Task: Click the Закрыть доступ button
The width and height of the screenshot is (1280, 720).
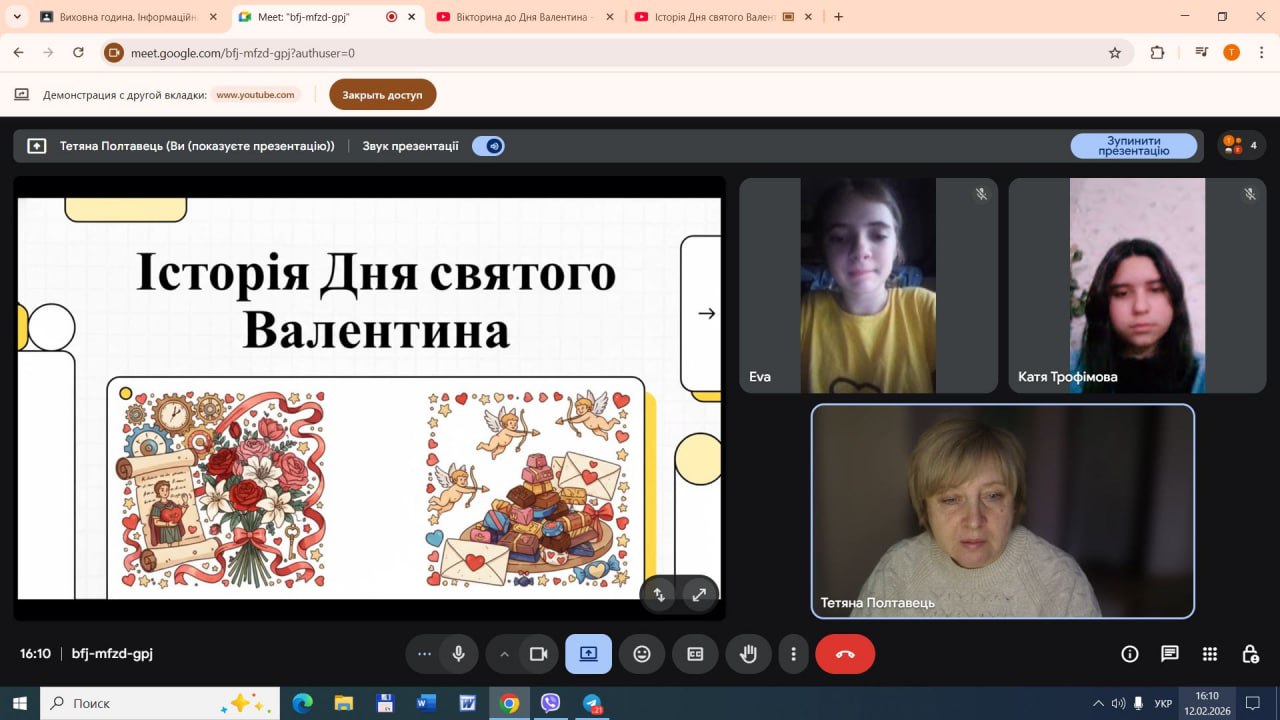Action: coord(382,95)
